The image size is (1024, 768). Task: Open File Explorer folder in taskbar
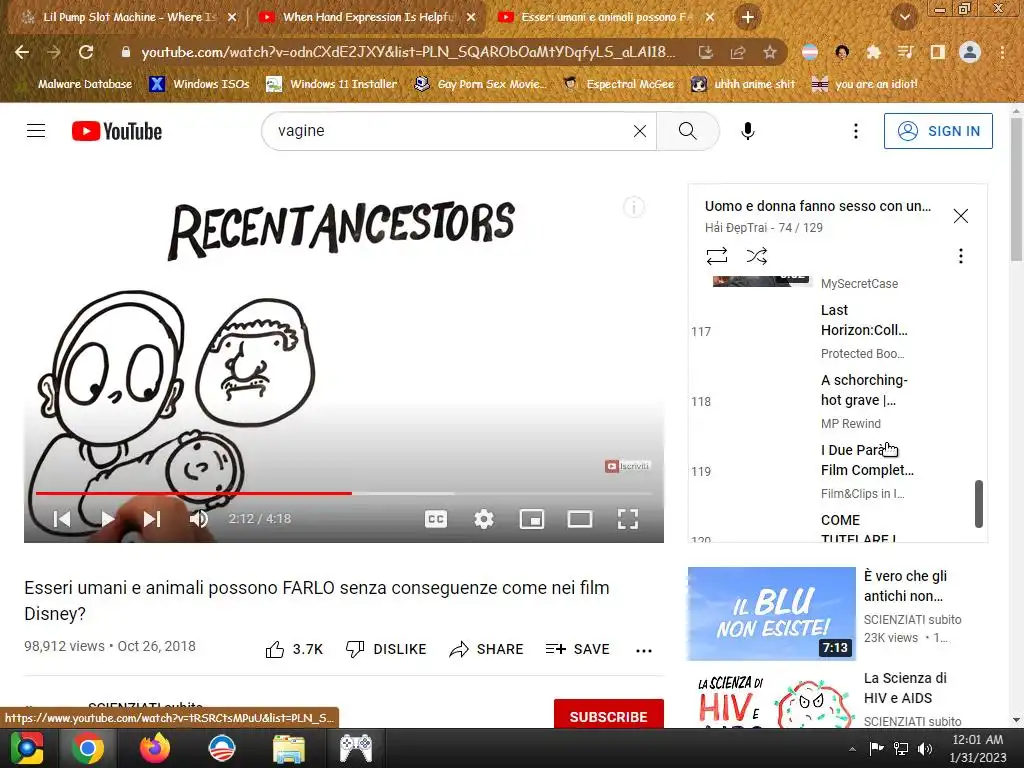(x=289, y=748)
